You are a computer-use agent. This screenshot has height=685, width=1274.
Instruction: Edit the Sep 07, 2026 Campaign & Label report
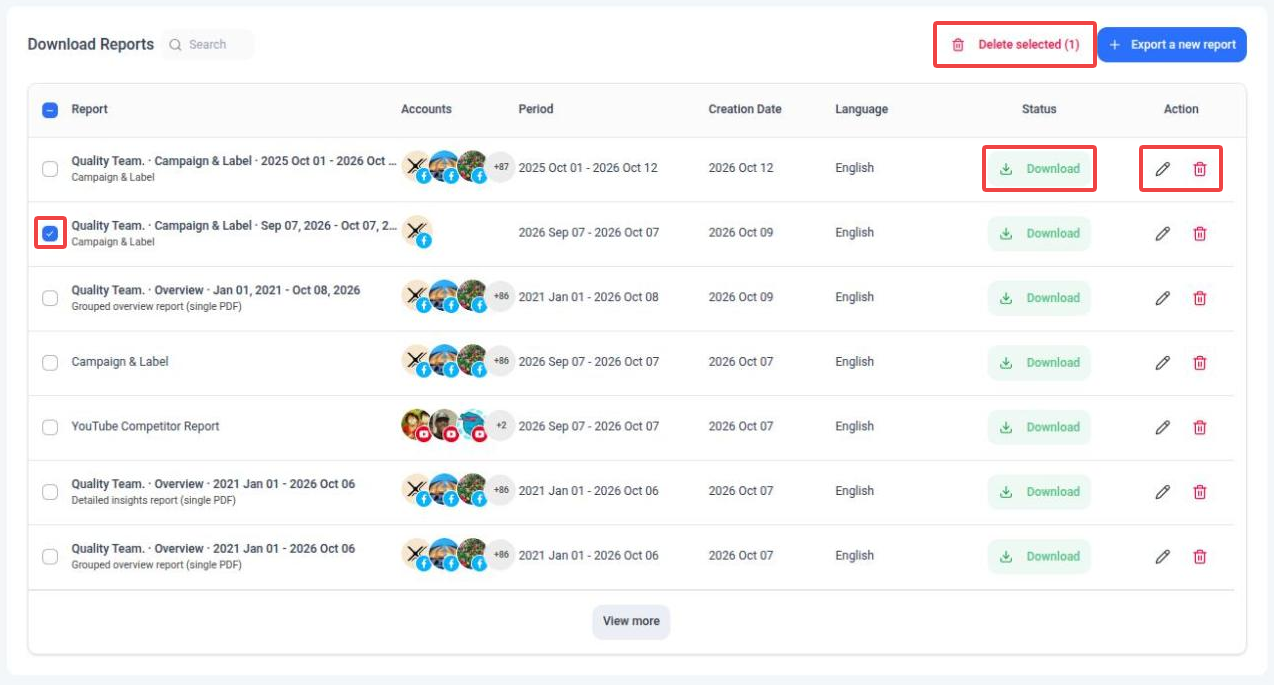pyautogui.click(x=1162, y=233)
